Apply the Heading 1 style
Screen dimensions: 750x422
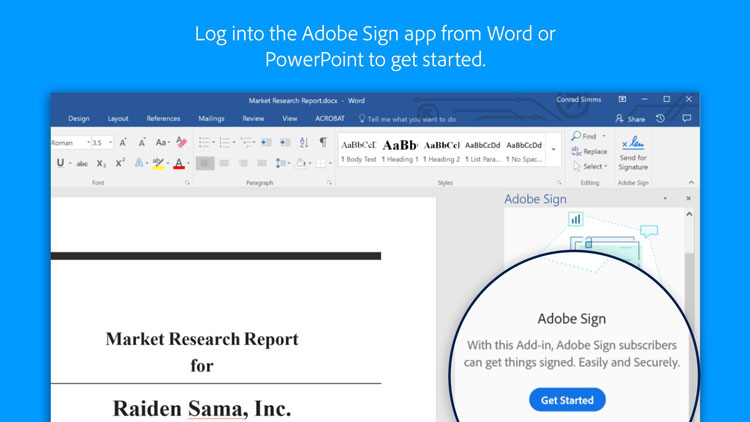(x=400, y=151)
